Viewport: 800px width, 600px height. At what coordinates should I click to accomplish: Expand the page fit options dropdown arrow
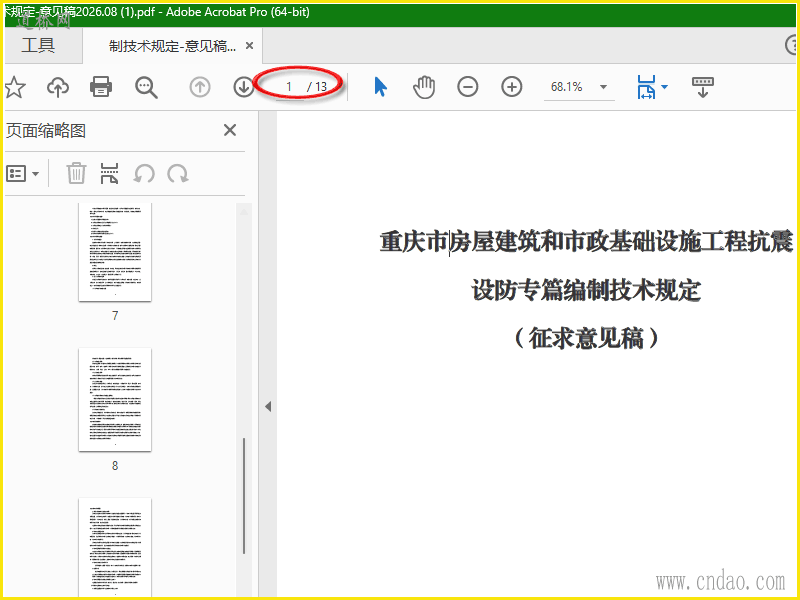pos(664,87)
